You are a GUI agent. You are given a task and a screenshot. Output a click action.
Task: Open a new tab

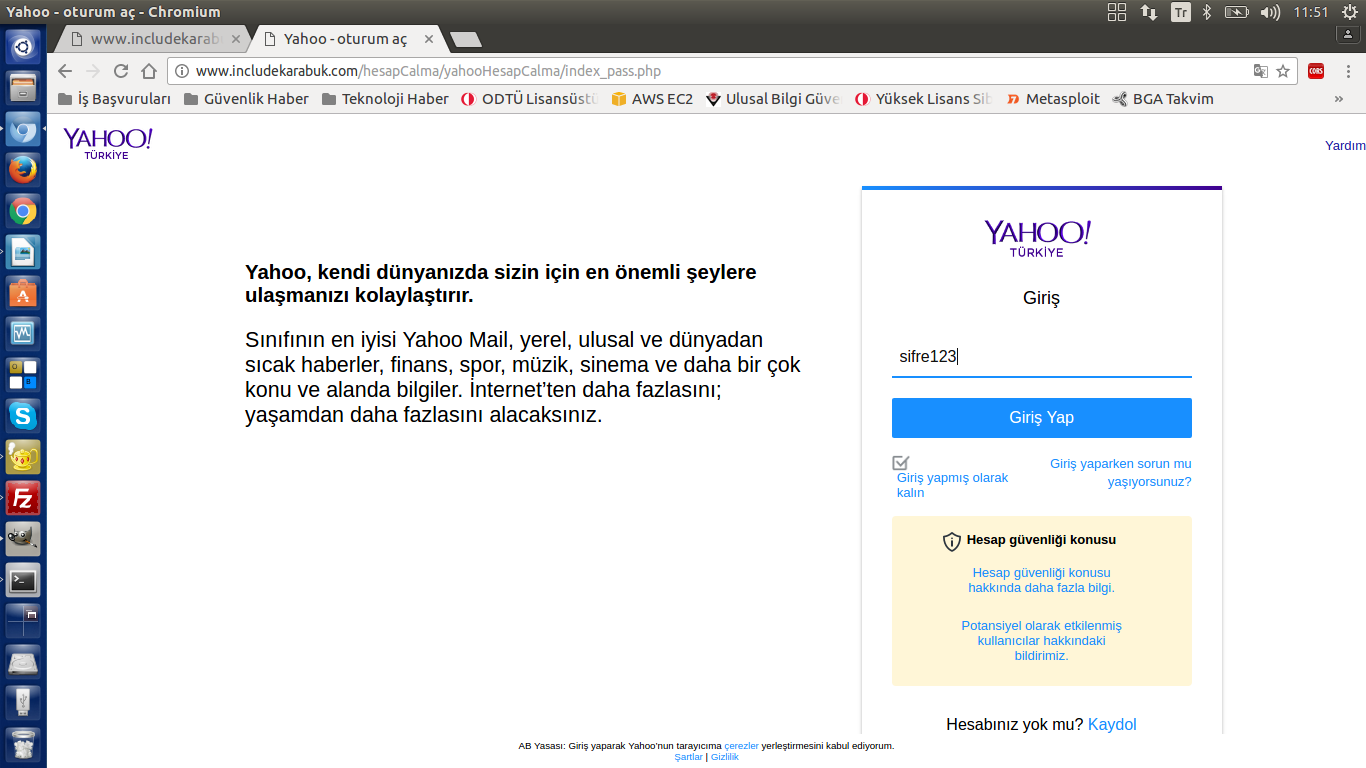(x=466, y=40)
